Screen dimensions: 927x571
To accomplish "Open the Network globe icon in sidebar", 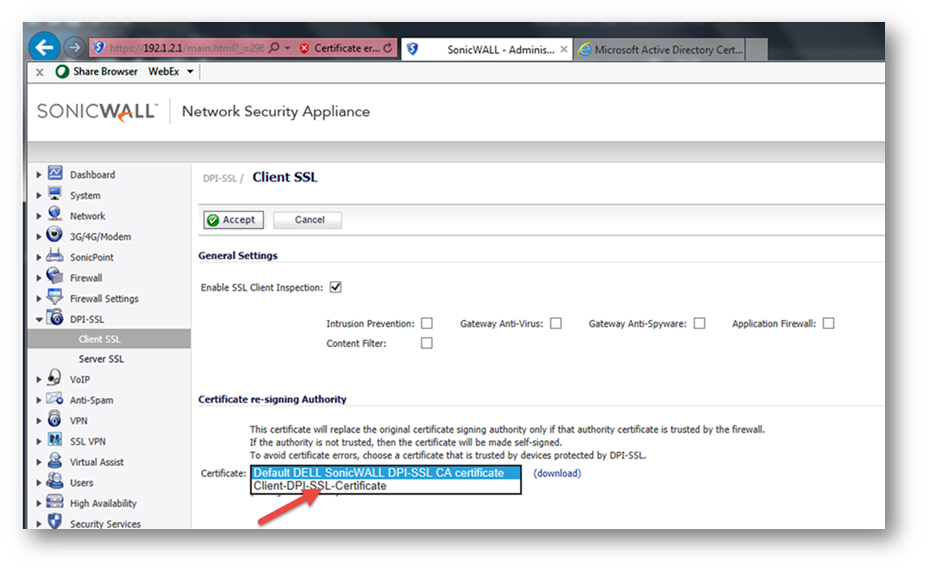I will (55, 214).
